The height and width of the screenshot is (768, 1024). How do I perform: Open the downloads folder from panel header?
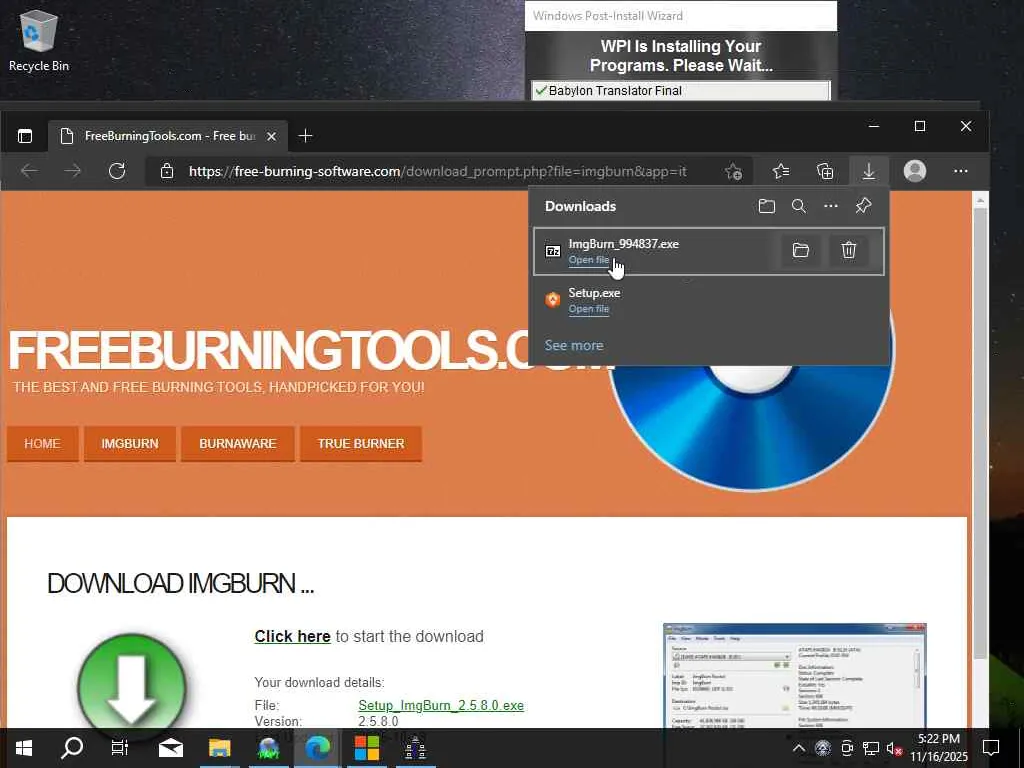[x=767, y=206]
